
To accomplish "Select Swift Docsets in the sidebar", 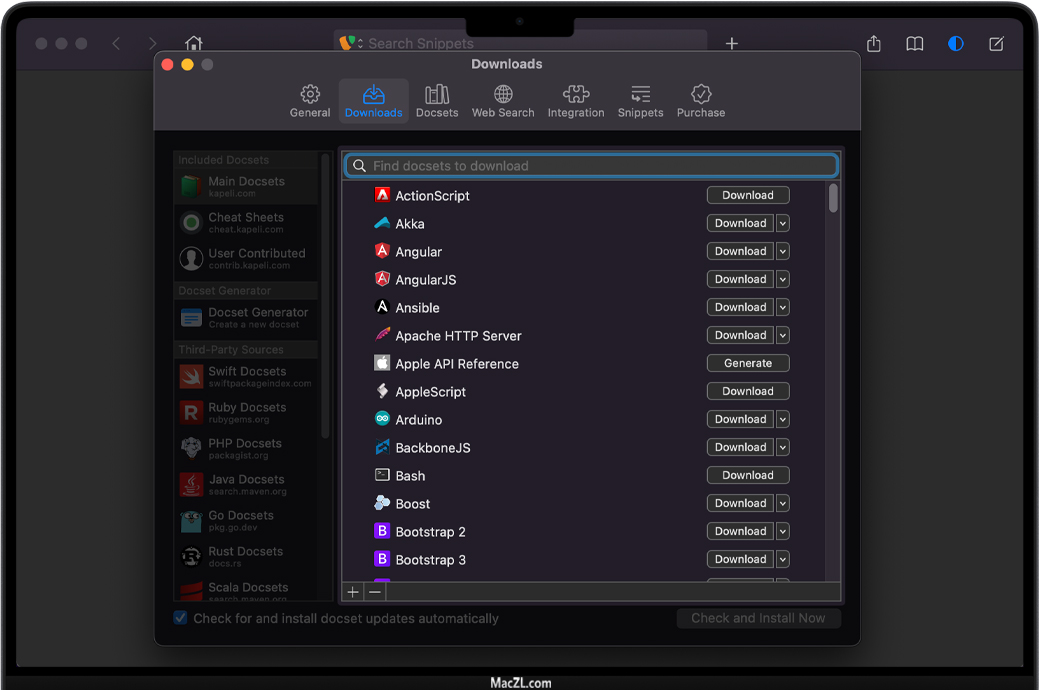I will (x=246, y=376).
